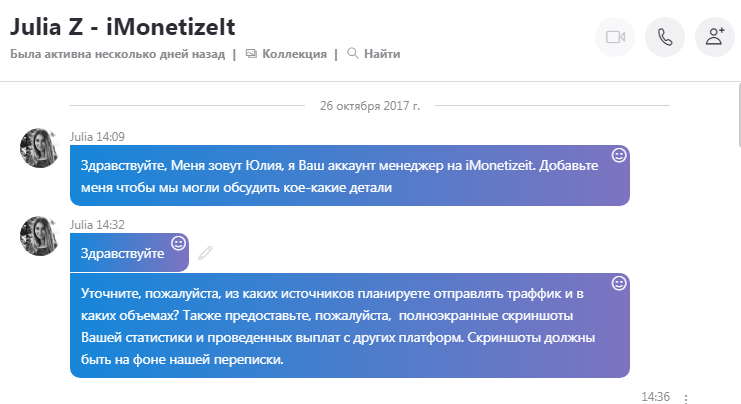The width and height of the screenshot is (741, 404).
Task: Click the Была активна несколько дней назад status
Action: click(119, 53)
